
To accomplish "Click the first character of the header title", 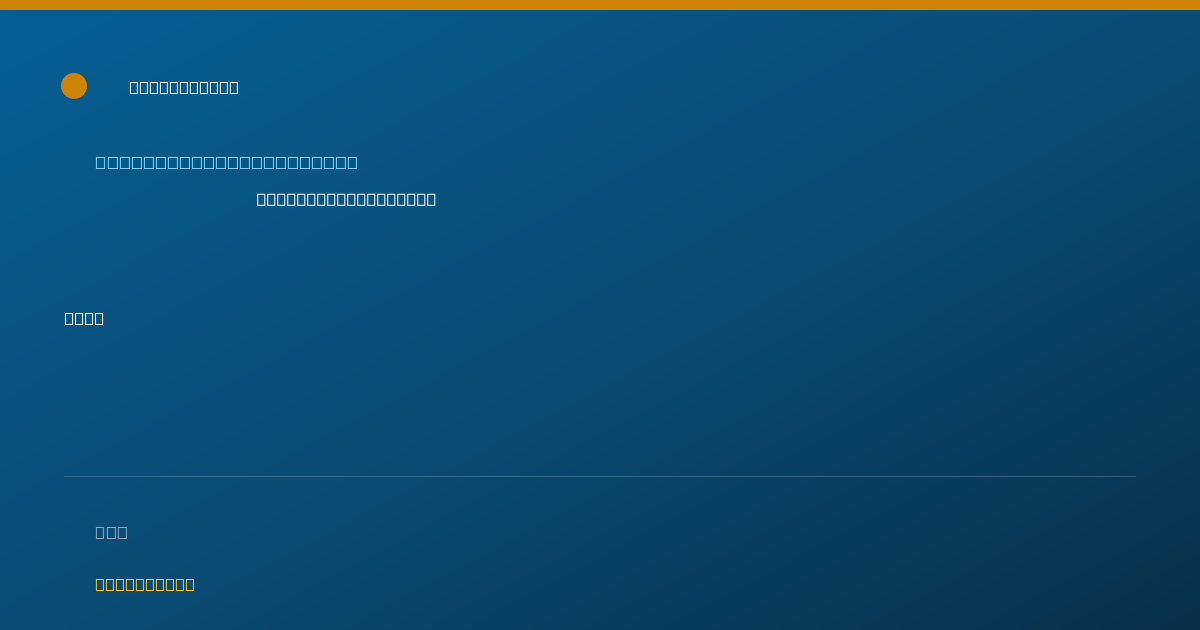I will tap(134, 87).
